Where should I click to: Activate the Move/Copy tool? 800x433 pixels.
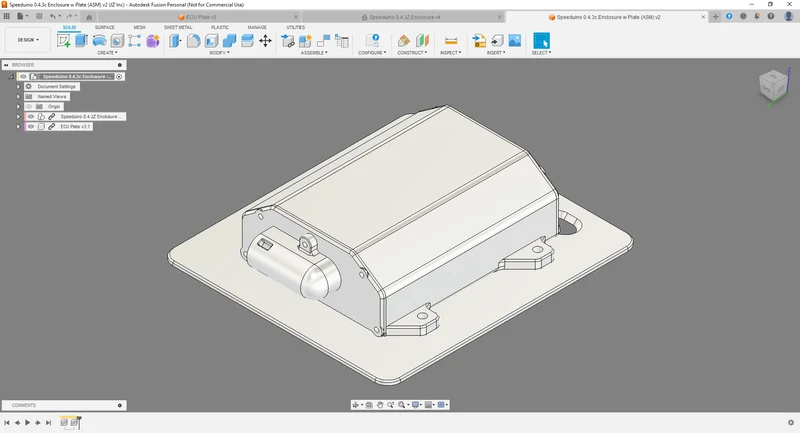265,41
